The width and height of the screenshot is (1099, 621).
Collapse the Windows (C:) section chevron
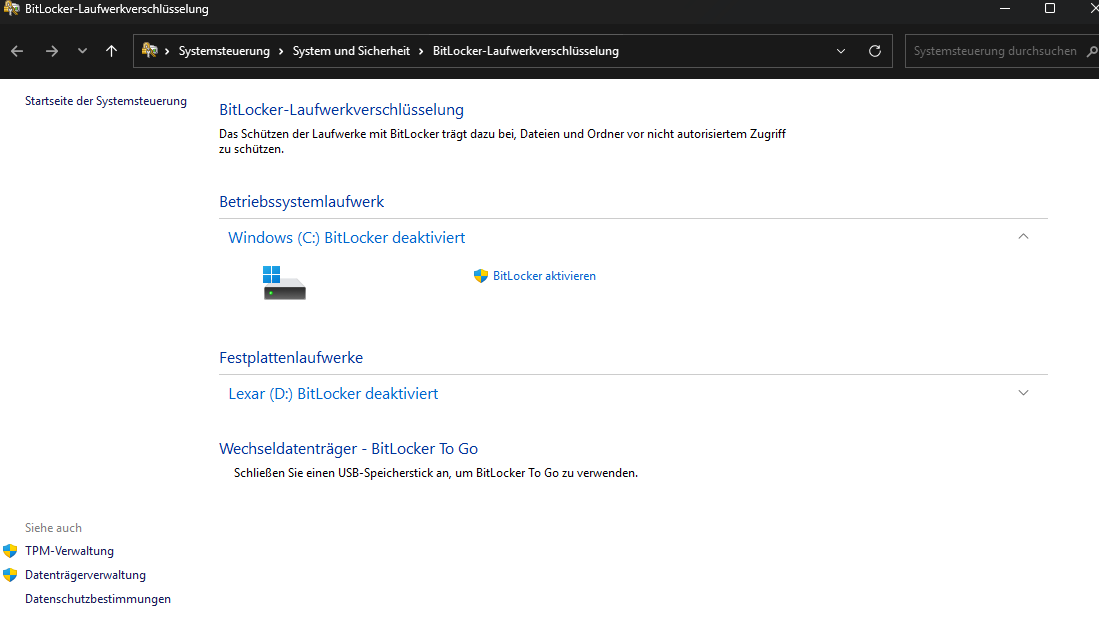click(1023, 237)
